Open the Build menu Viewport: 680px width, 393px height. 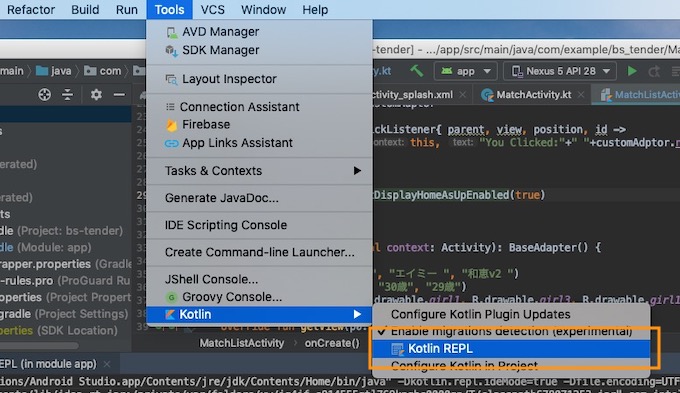pyautogui.click(x=85, y=10)
